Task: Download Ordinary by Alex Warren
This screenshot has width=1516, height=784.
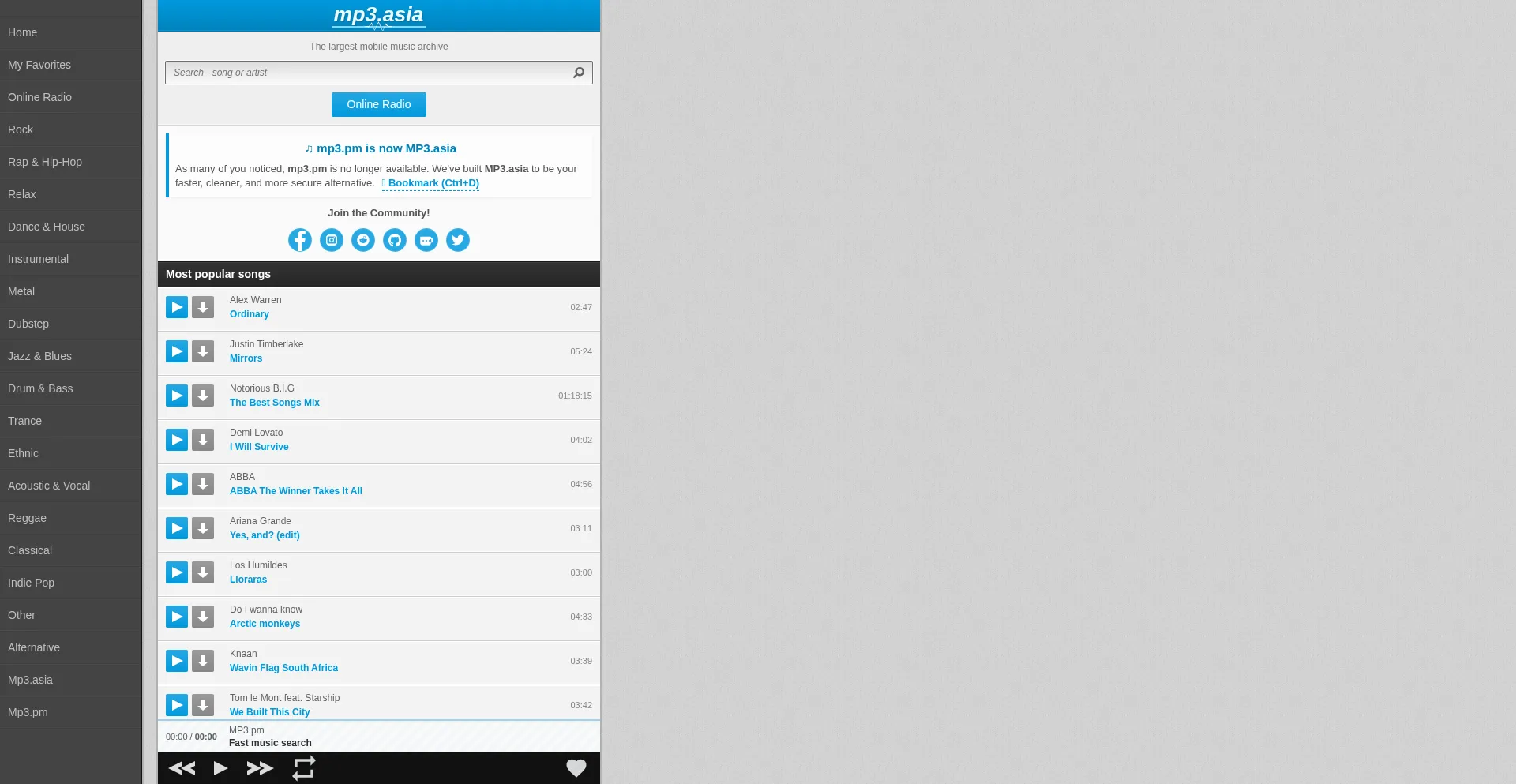Action: click(203, 307)
